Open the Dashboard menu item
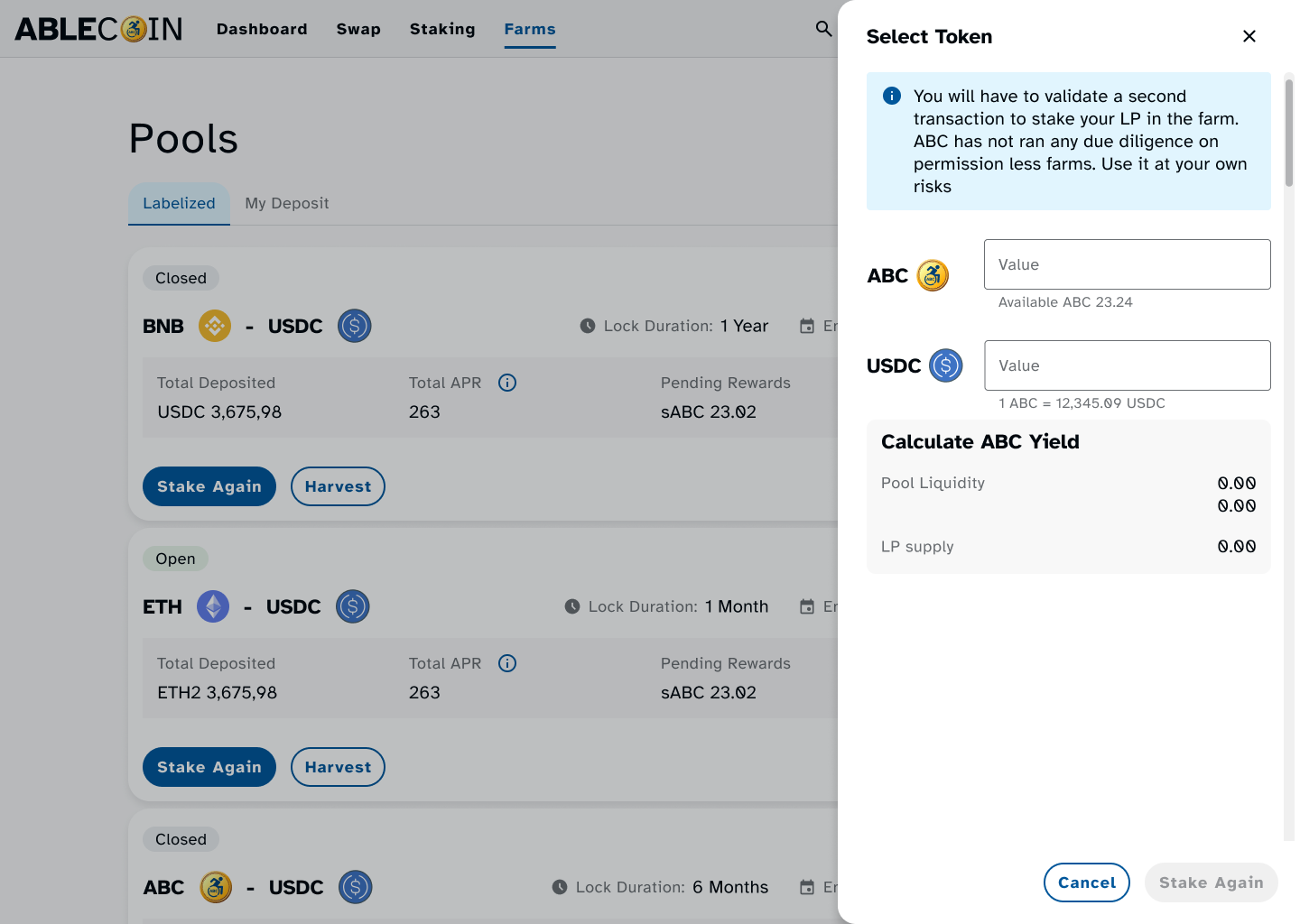 (x=262, y=29)
